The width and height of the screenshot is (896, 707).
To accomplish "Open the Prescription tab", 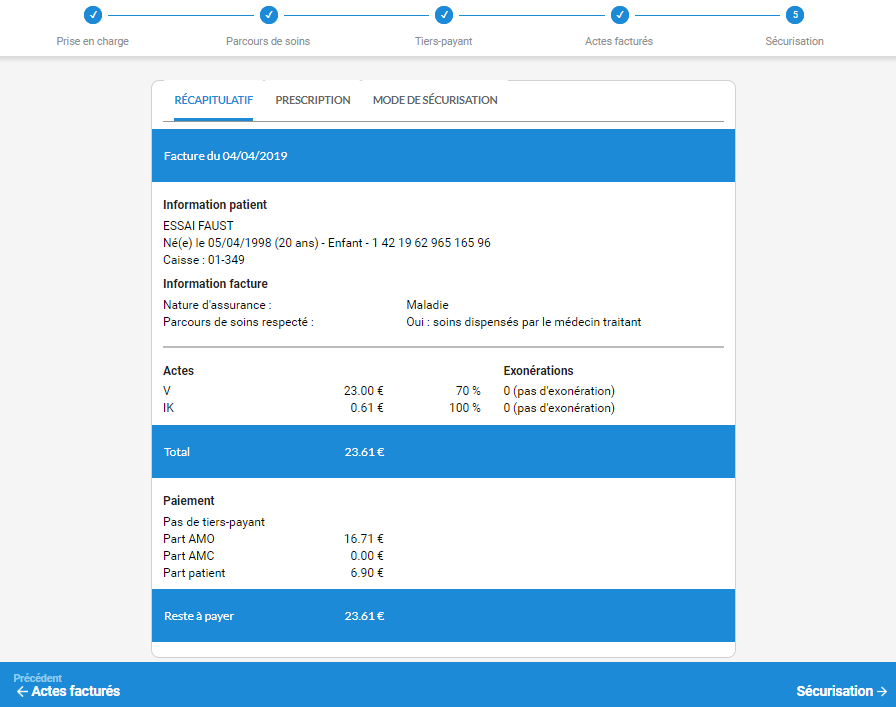I will pos(313,100).
